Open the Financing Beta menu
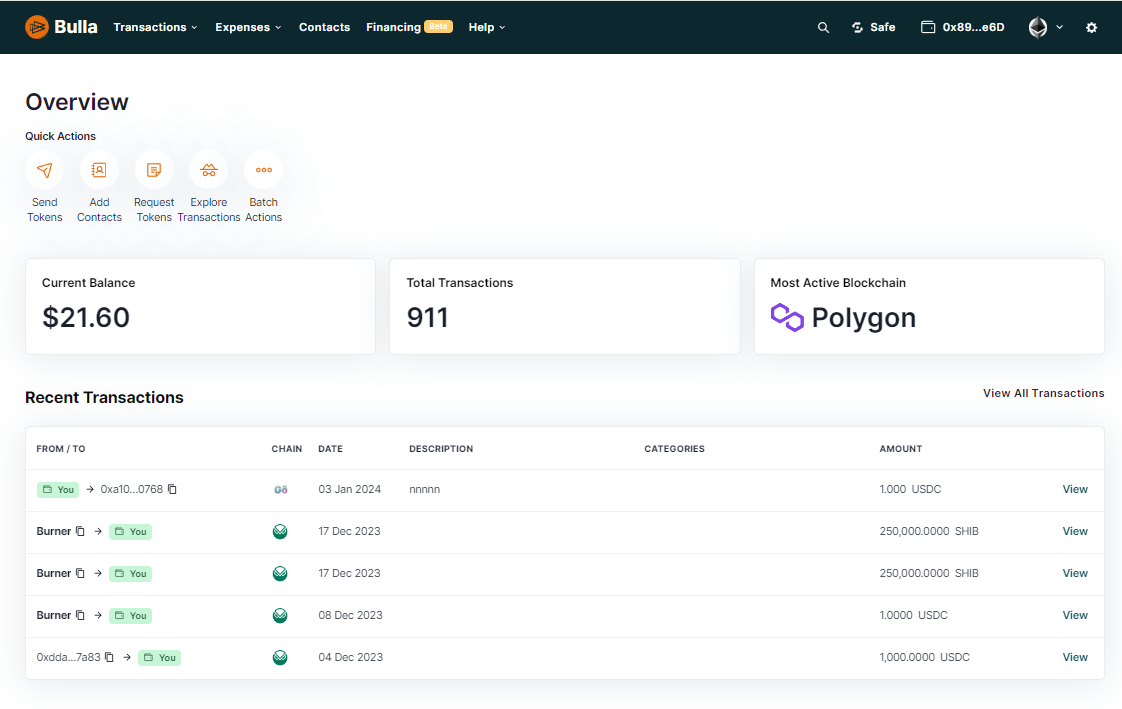The height and width of the screenshot is (709, 1122). tap(408, 27)
